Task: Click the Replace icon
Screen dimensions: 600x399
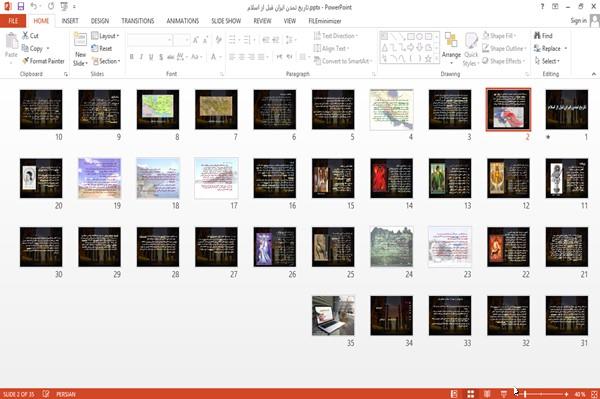Action: coord(538,48)
